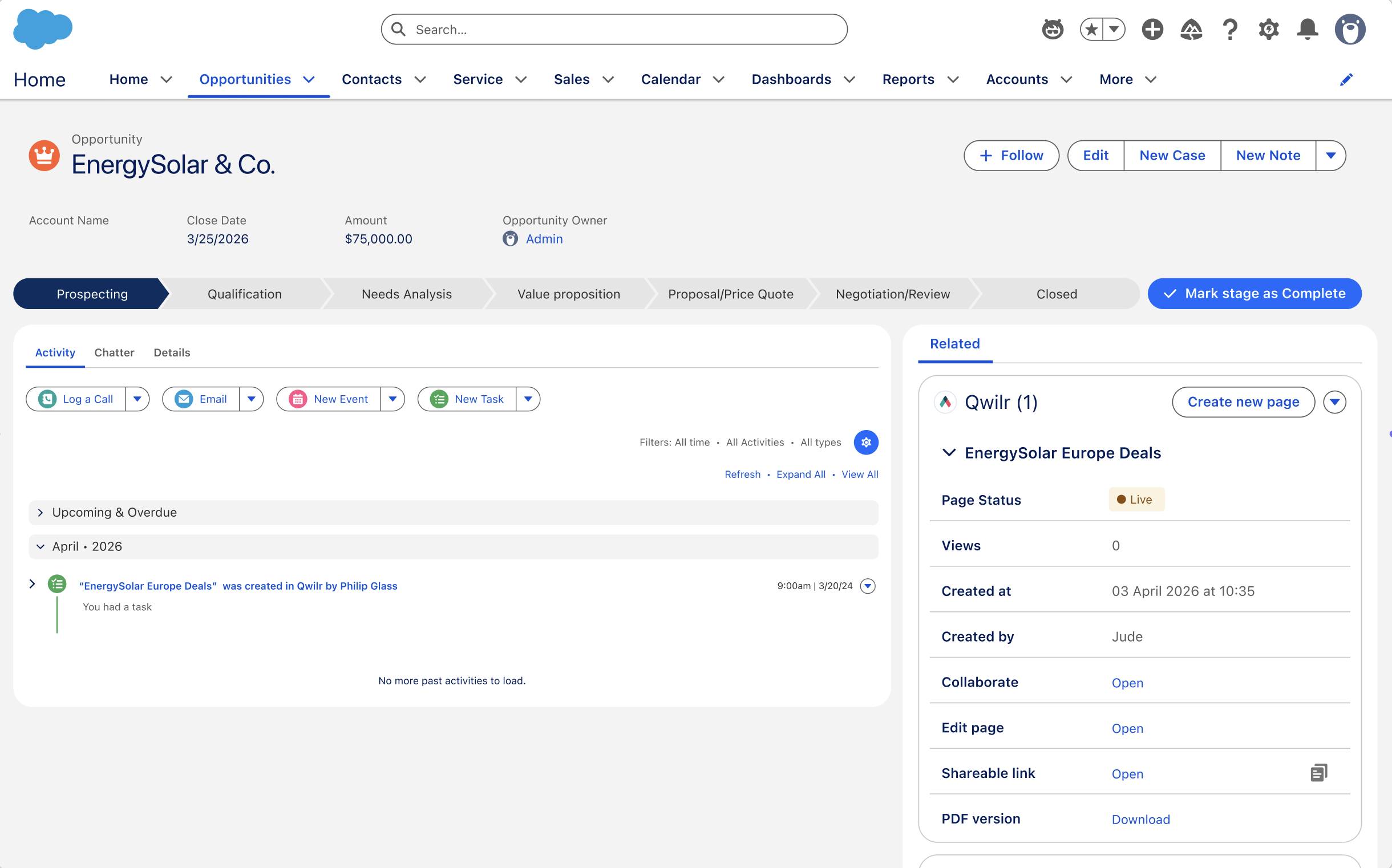Click the search magnifier icon
Image resolution: width=1392 pixels, height=868 pixels.
[x=398, y=29]
